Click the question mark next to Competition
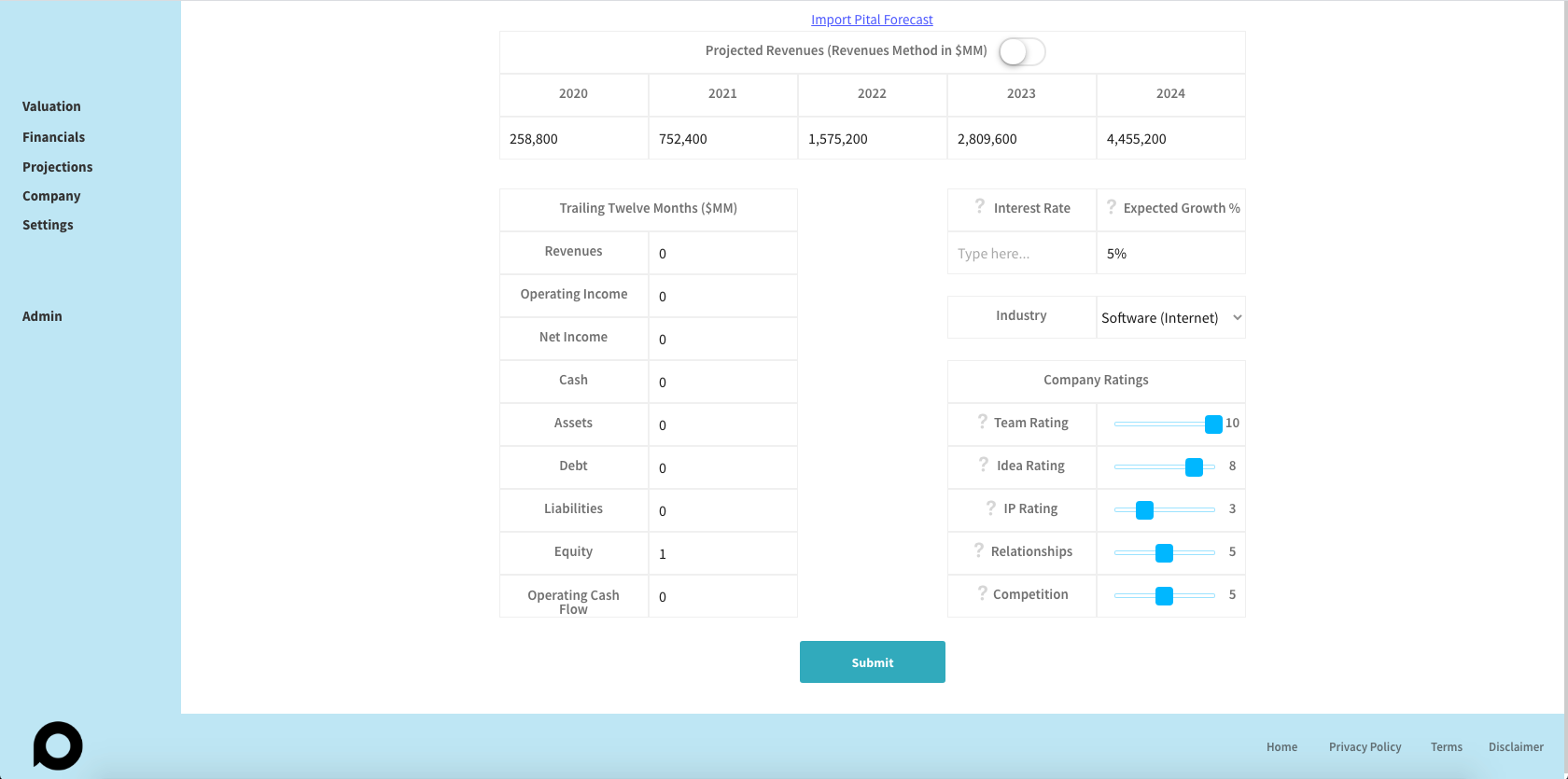The width and height of the screenshot is (1568, 779). [982, 593]
